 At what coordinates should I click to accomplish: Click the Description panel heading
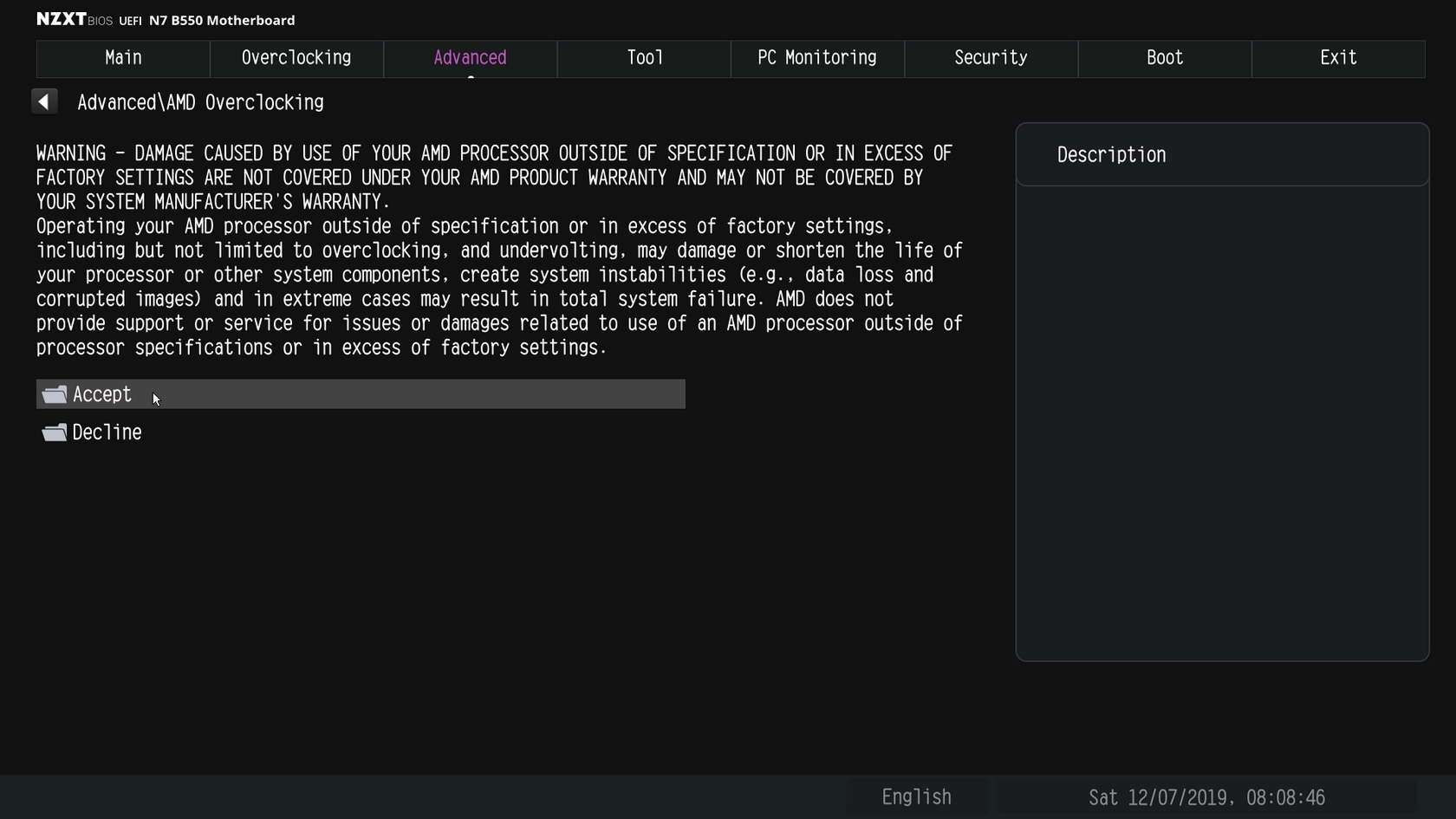tap(1111, 155)
